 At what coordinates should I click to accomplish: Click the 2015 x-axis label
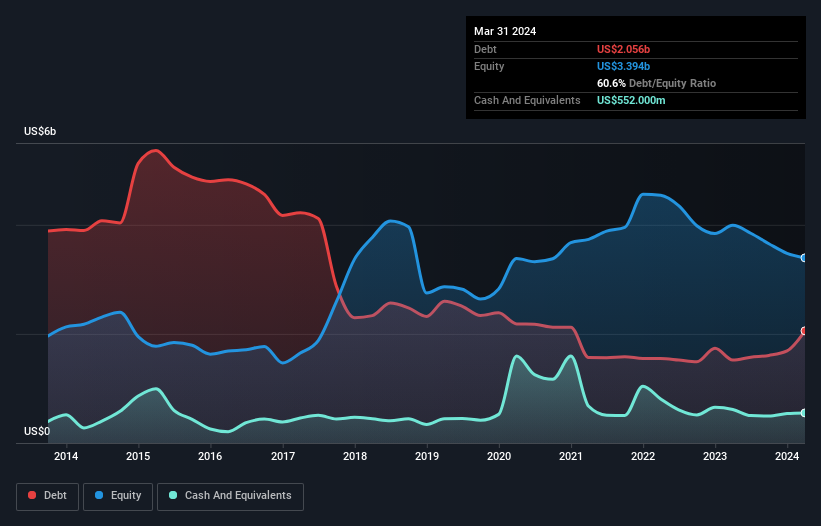pyautogui.click(x=138, y=456)
